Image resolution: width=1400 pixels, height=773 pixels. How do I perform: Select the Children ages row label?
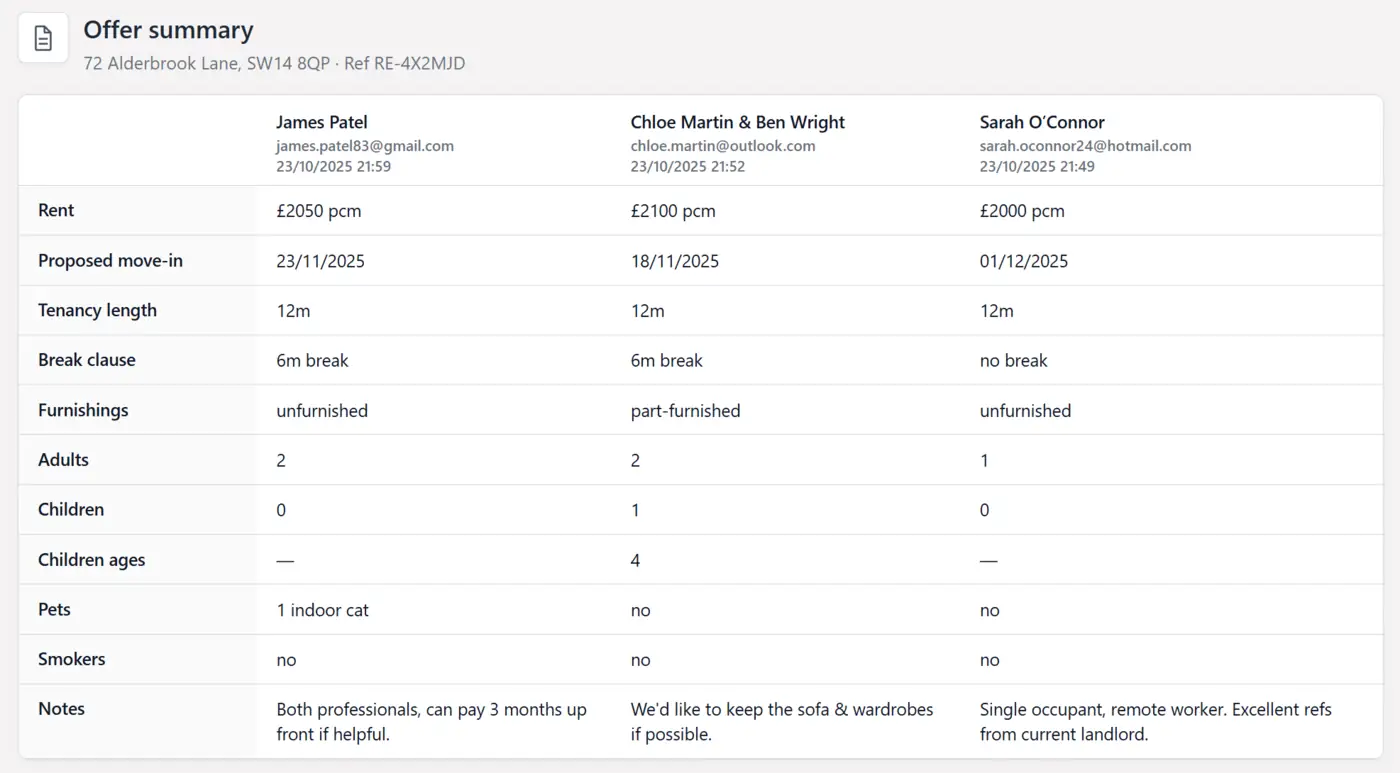91,559
